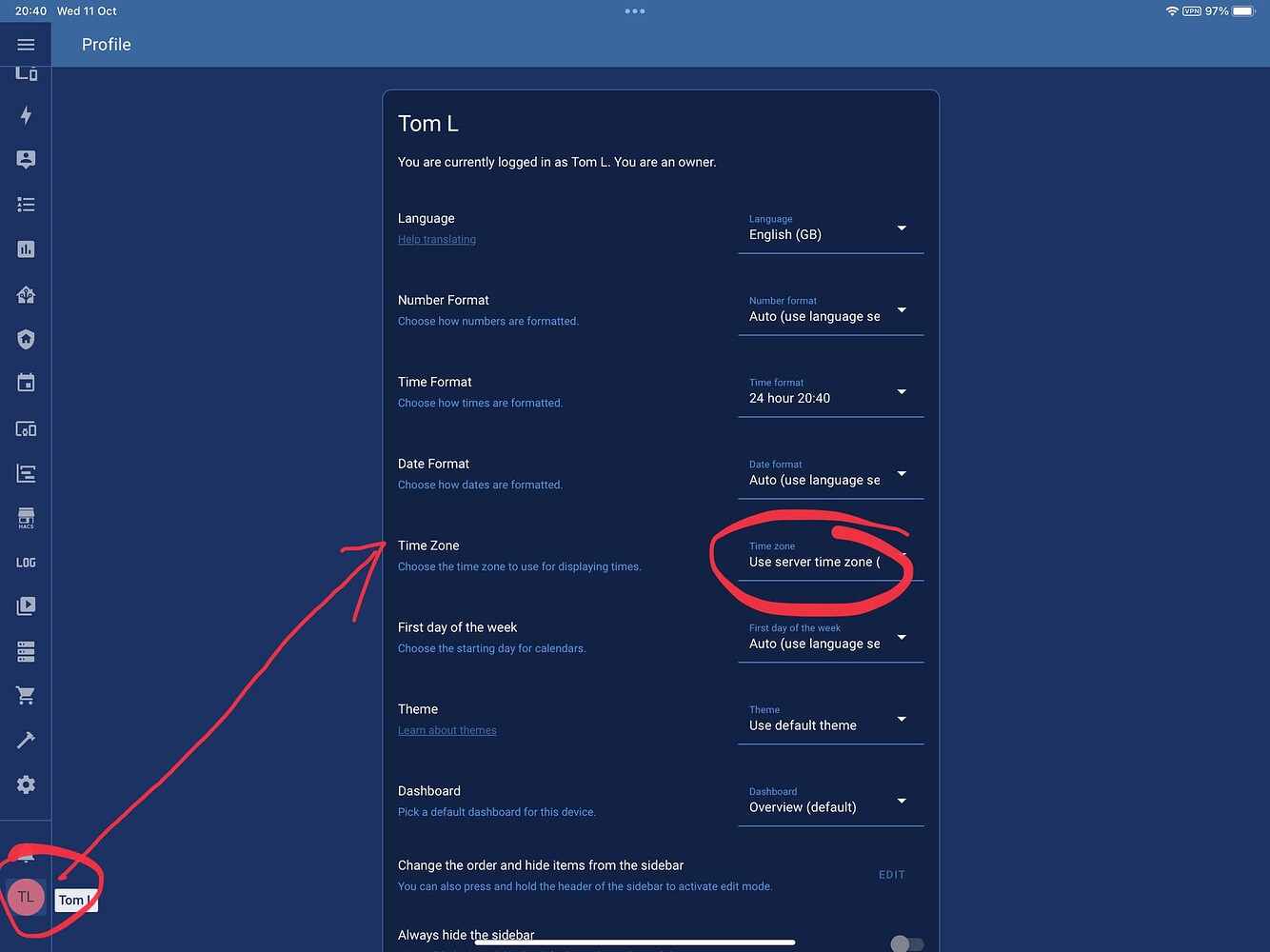Image resolution: width=1270 pixels, height=952 pixels.
Task: Toggle the Always hide the sidebar switch
Action: [x=905, y=941]
